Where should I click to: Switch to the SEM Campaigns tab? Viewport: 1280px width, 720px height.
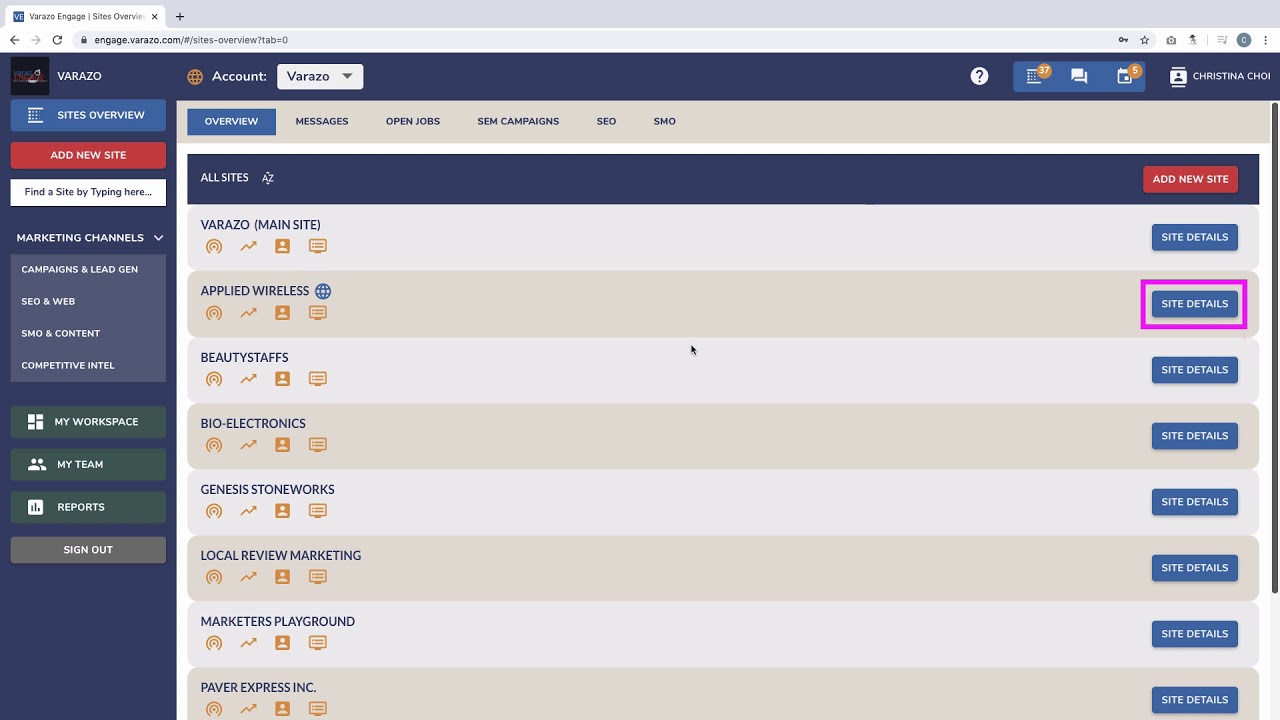click(518, 121)
